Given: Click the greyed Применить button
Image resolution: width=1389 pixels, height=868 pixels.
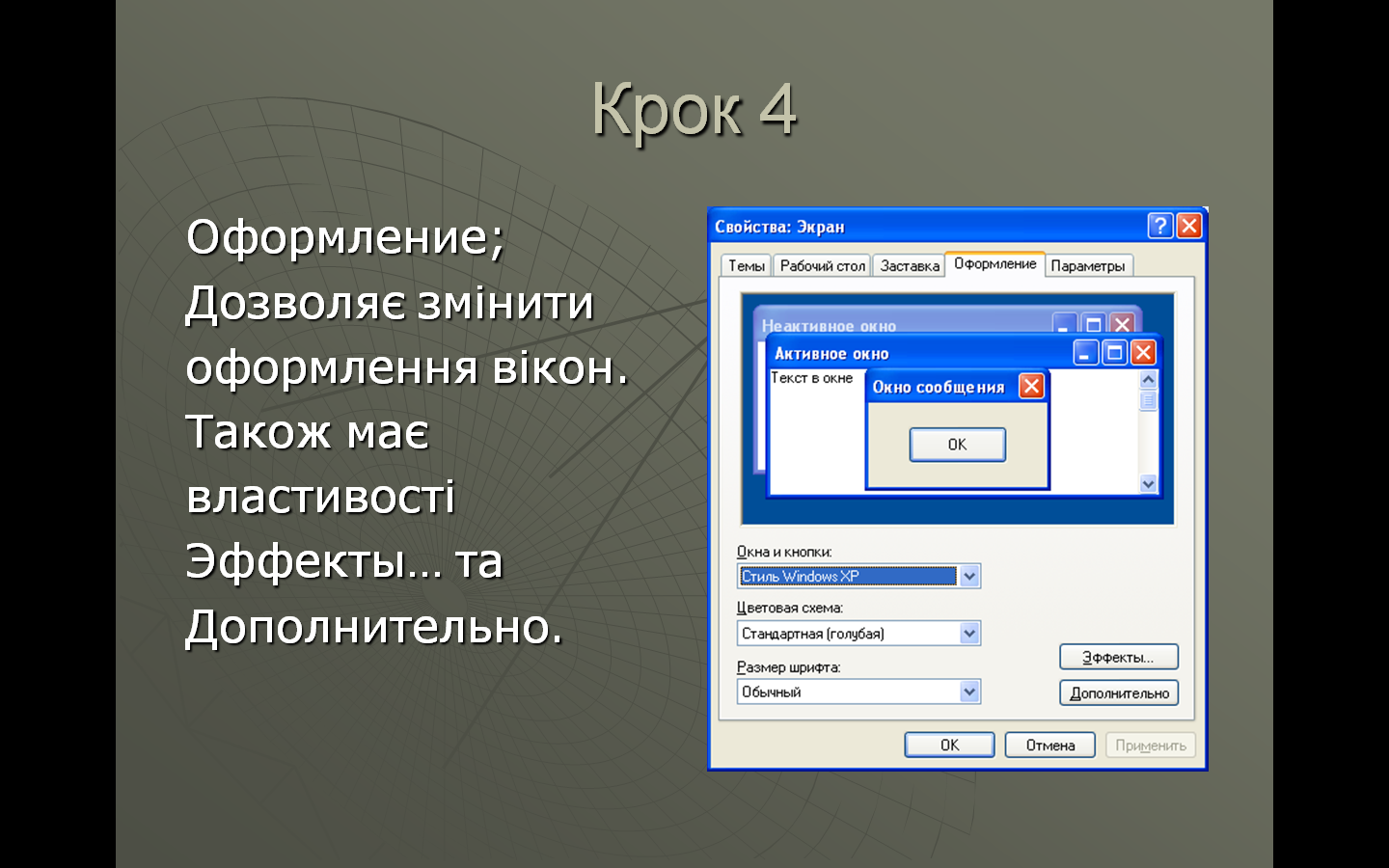Looking at the screenshot, I should tap(1151, 745).
